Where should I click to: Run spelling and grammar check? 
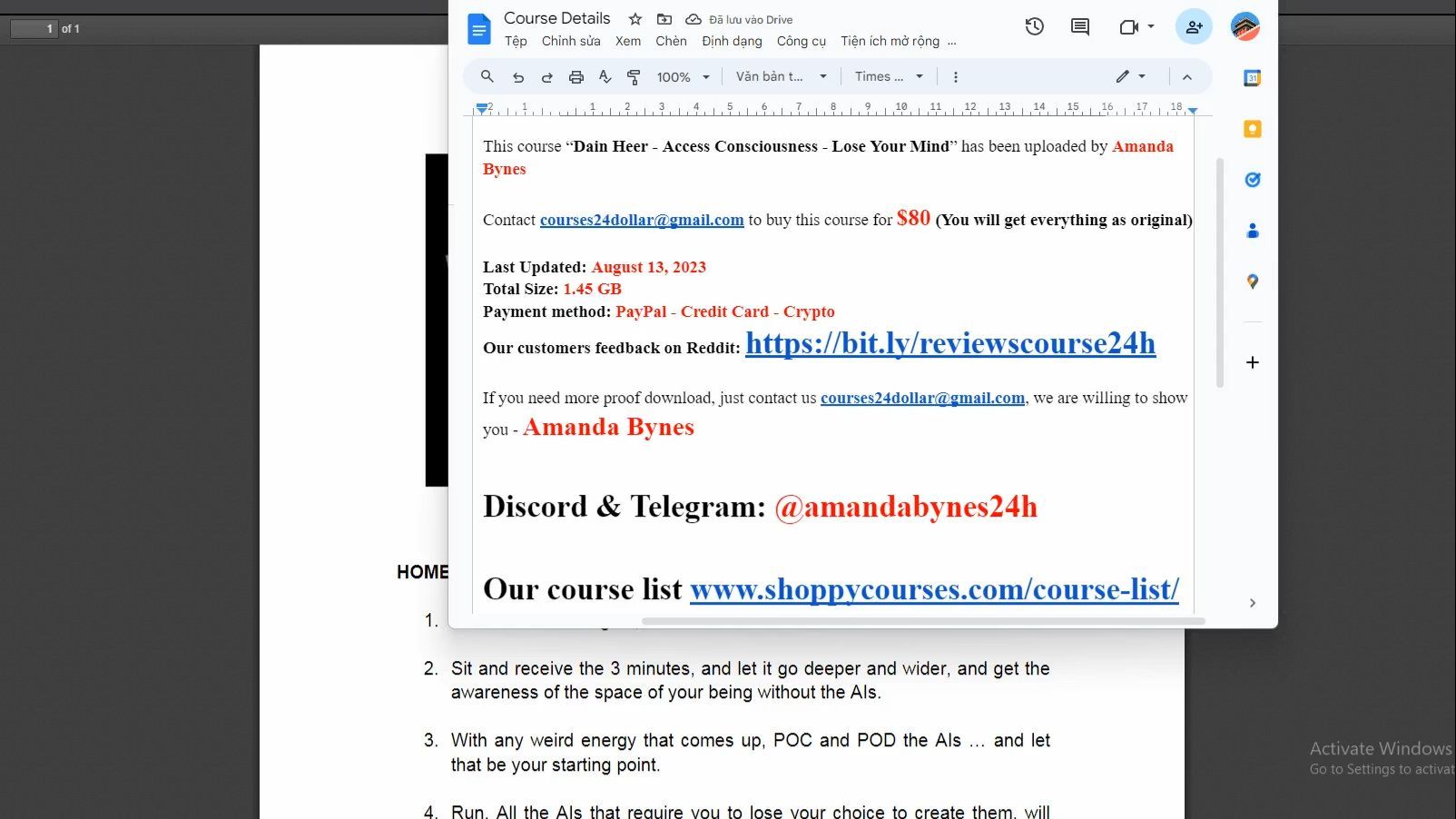pyautogui.click(x=605, y=77)
